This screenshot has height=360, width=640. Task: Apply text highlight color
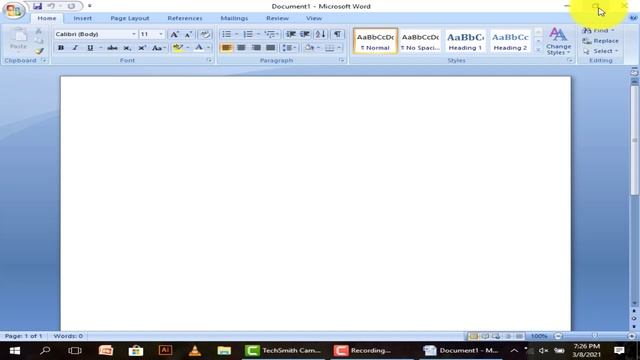178,48
